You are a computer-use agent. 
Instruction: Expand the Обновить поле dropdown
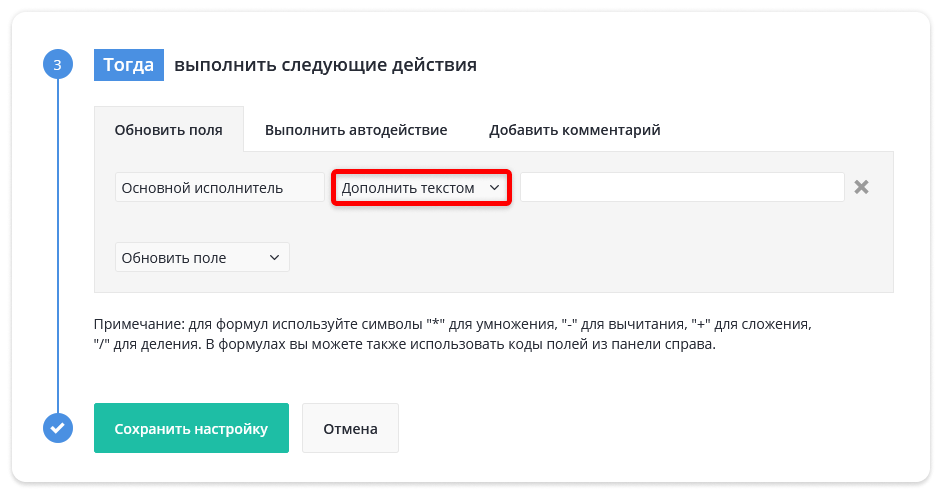(202, 257)
